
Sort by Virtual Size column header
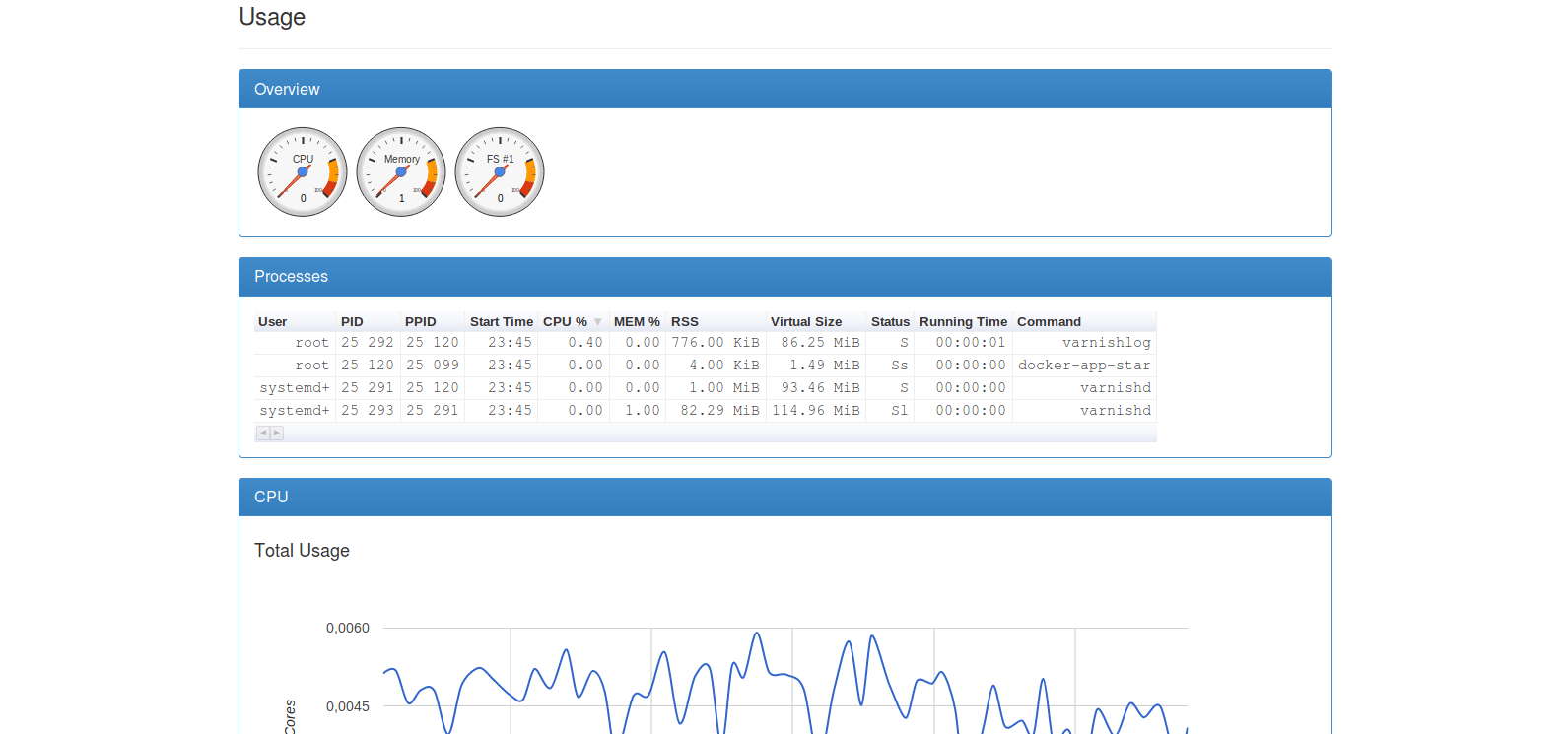[805, 322]
